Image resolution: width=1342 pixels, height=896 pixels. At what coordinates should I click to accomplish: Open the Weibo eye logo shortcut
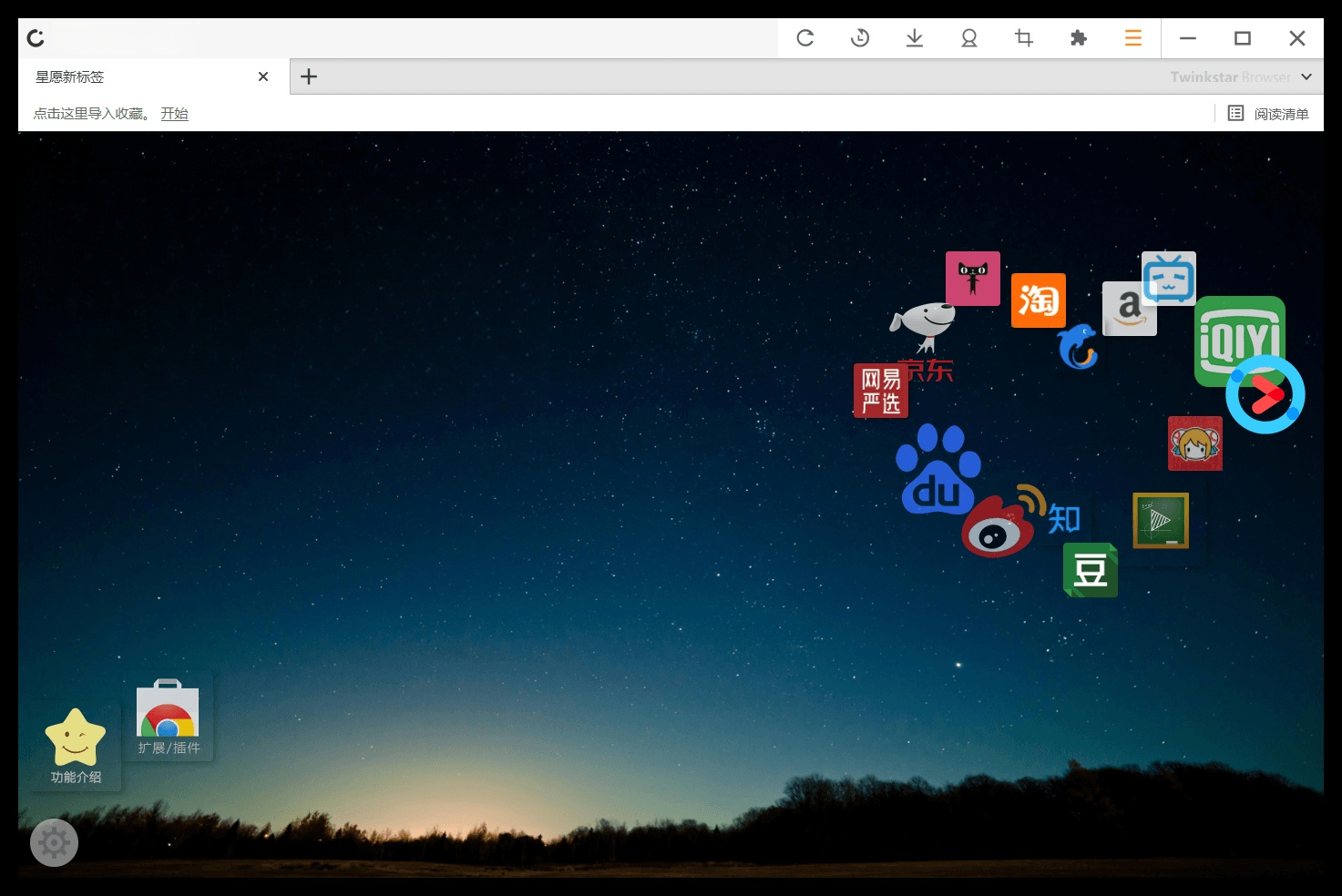pyautogui.click(x=1002, y=523)
